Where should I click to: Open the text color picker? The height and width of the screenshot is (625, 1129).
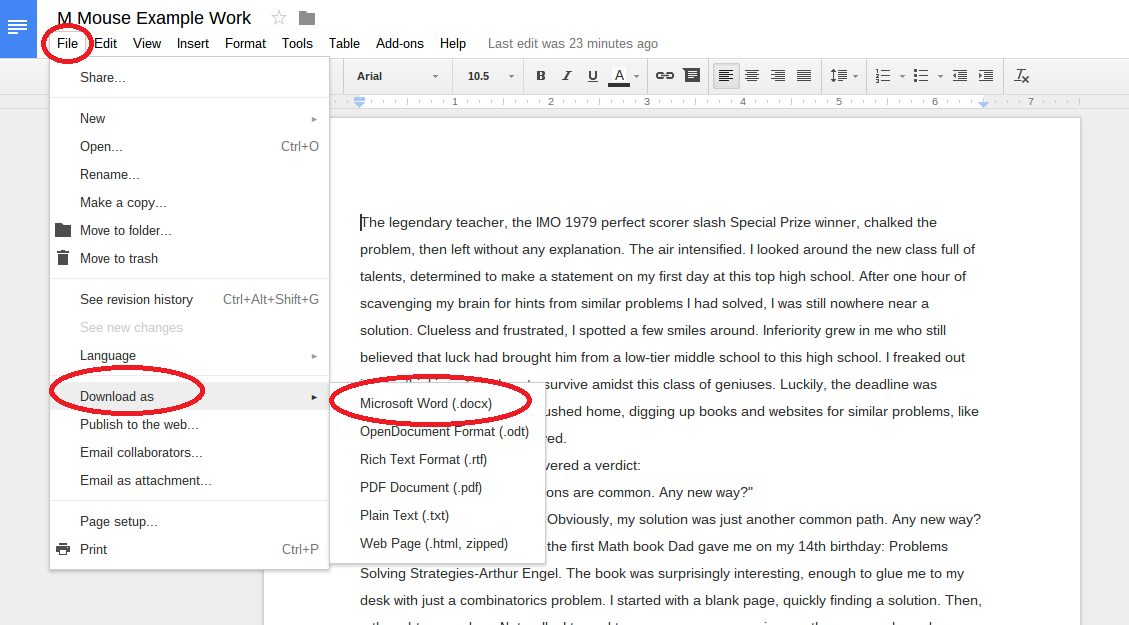pos(619,76)
